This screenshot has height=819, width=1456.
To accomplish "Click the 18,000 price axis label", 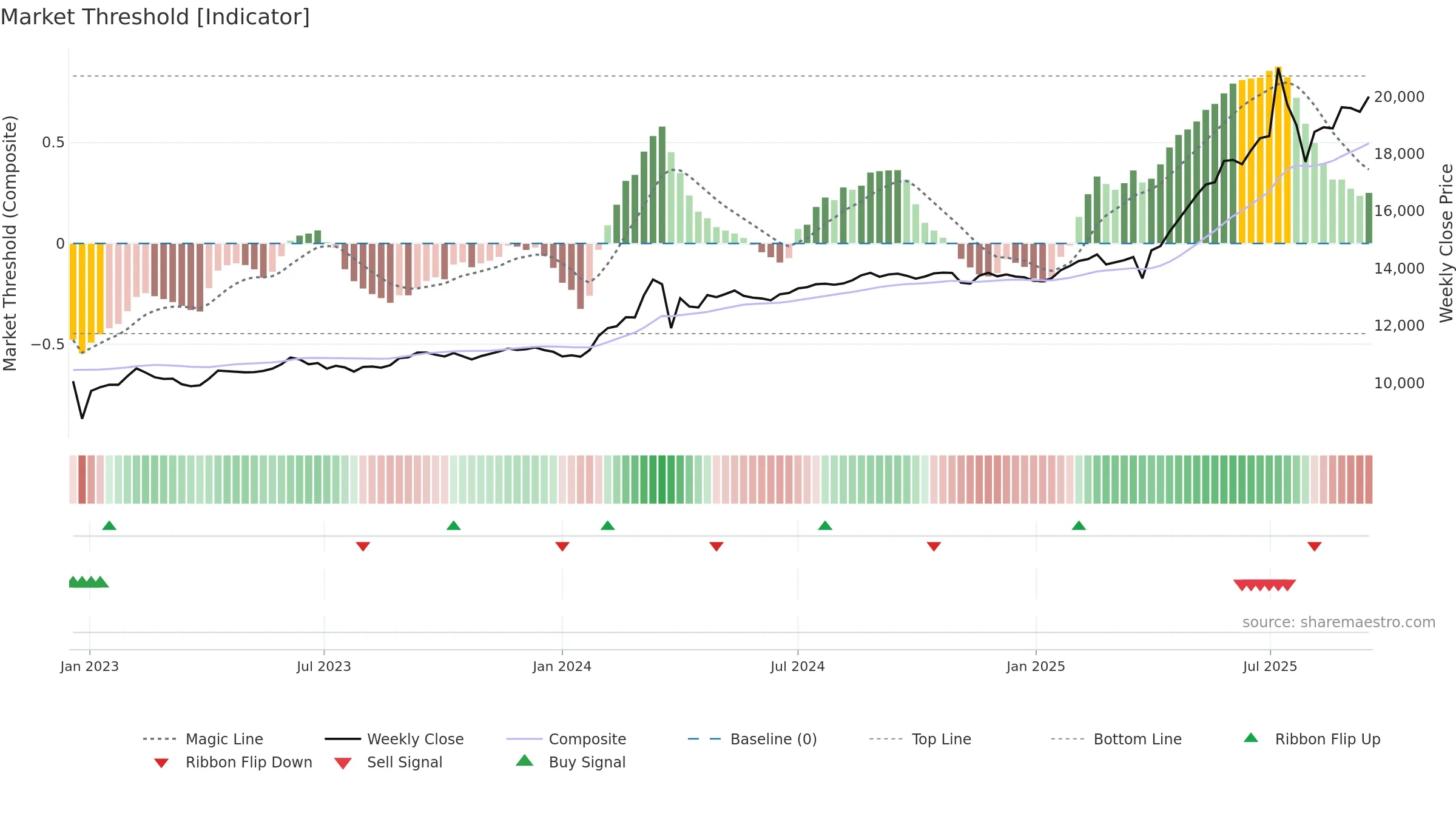I will point(1400,154).
